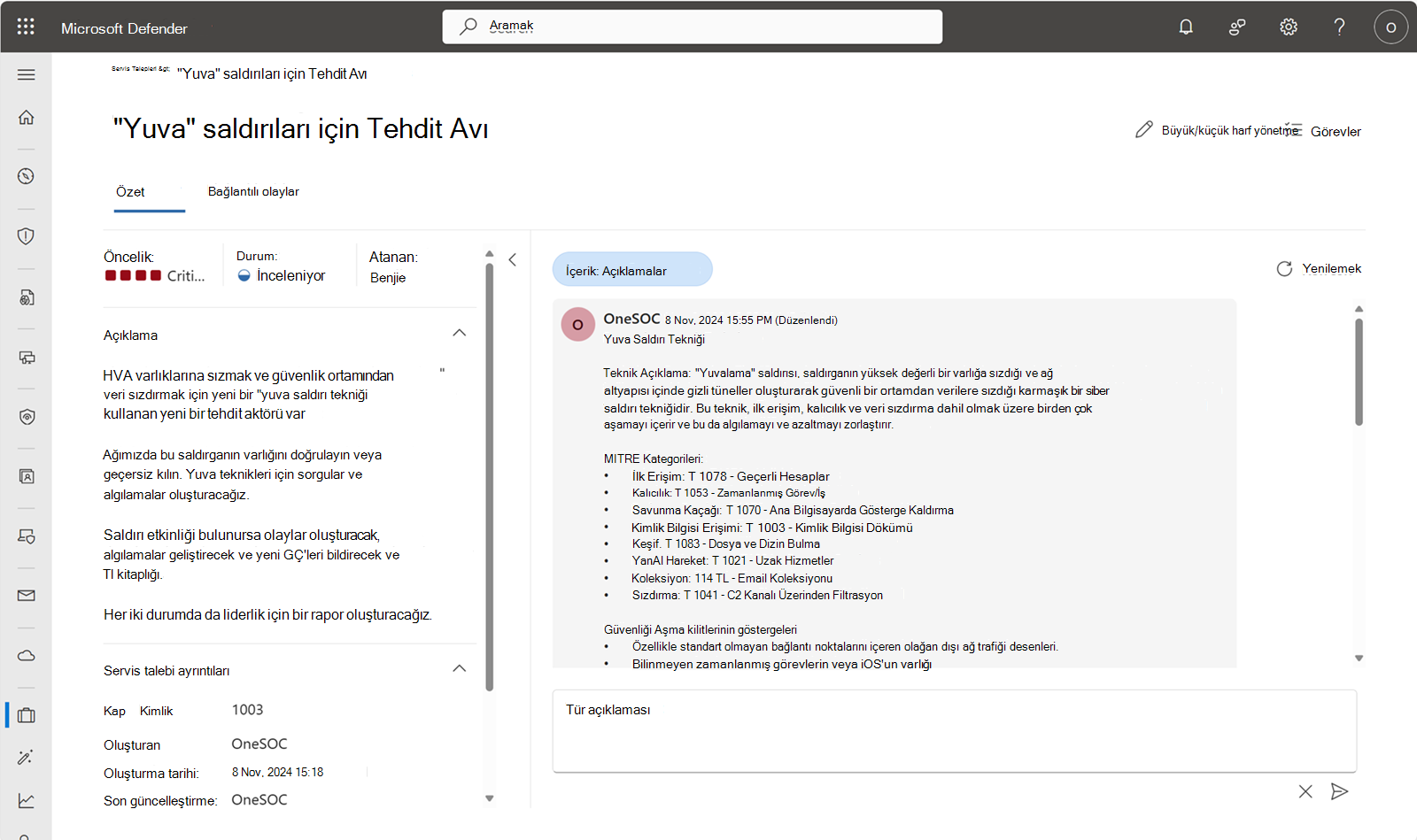The width and height of the screenshot is (1417, 840).
Task: Collapse the Servis talebi ayrıntıları section
Action: pos(459,668)
